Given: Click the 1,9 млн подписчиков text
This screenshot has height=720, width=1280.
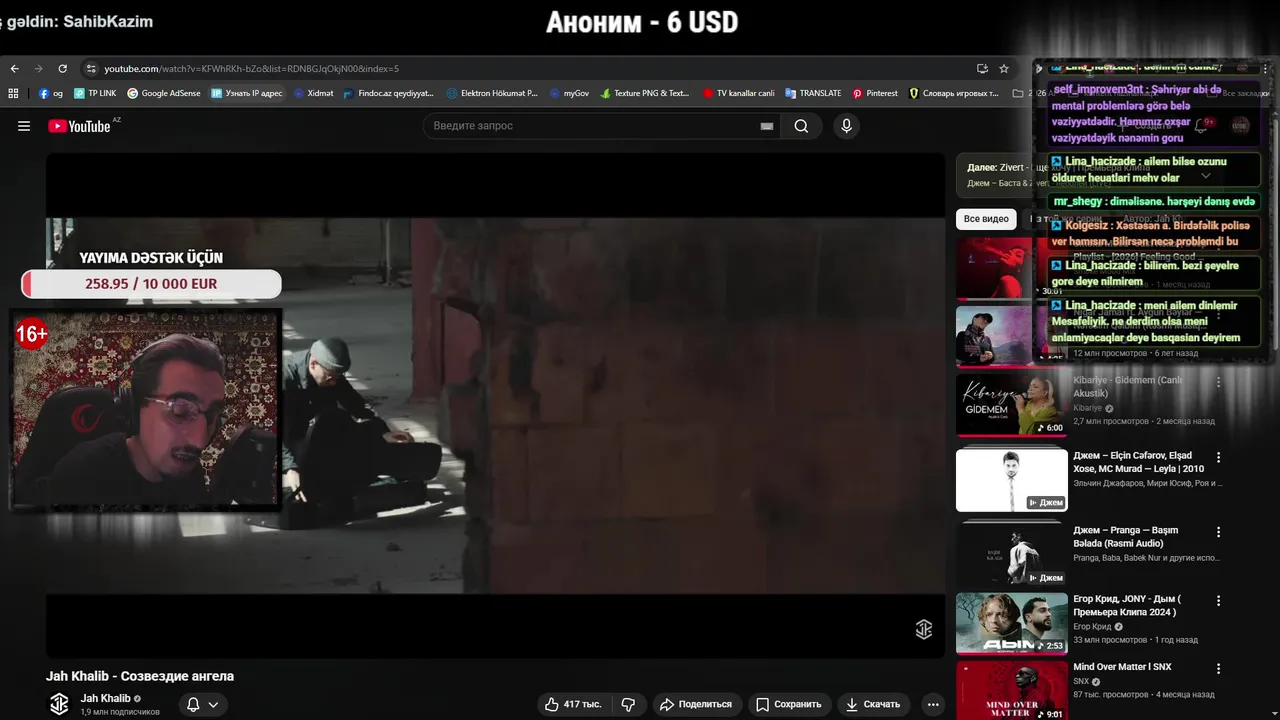Looking at the screenshot, I should [x=120, y=712].
